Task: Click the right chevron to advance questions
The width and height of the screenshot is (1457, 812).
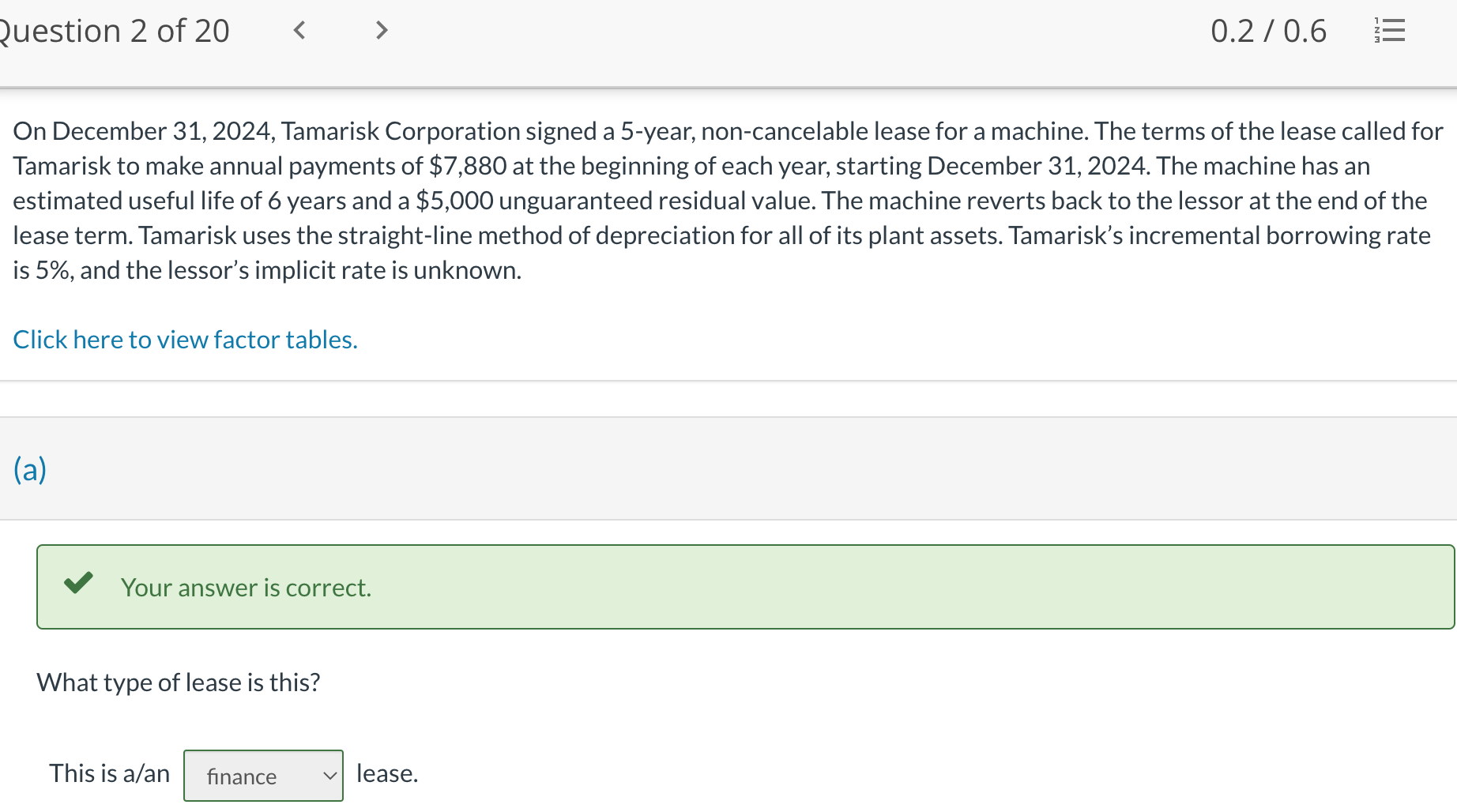Action: pyautogui.click(x=381, y=31)
